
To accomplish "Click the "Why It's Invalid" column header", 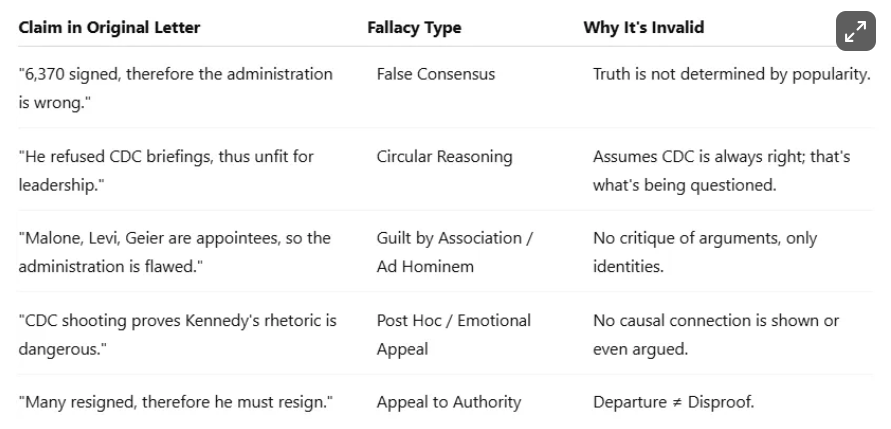I will click(x=643, y=28).
